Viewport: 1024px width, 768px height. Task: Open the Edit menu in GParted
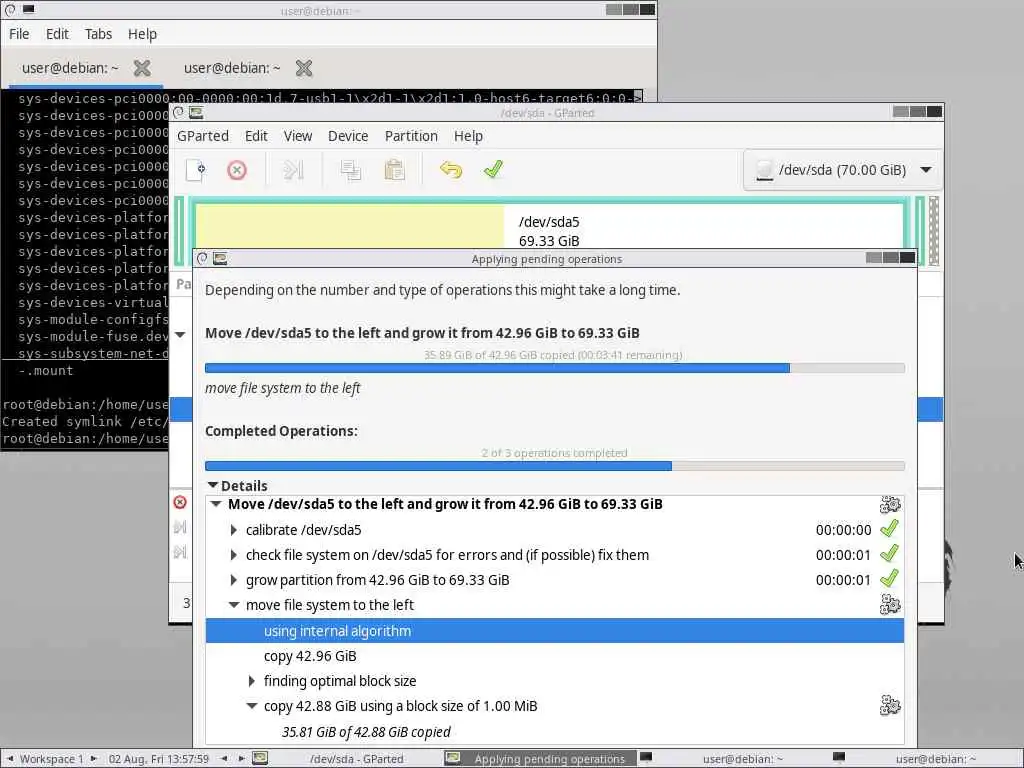256,136
